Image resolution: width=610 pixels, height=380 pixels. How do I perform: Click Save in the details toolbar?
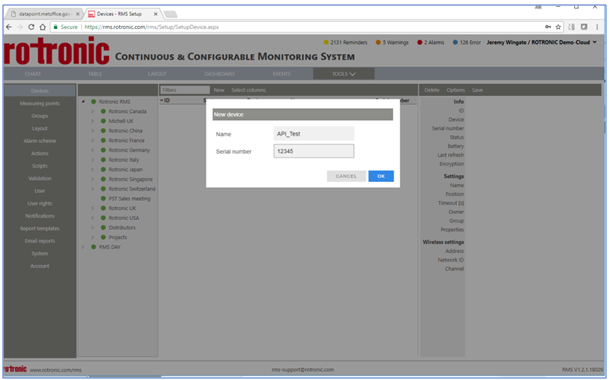click(x=477, y=90)
